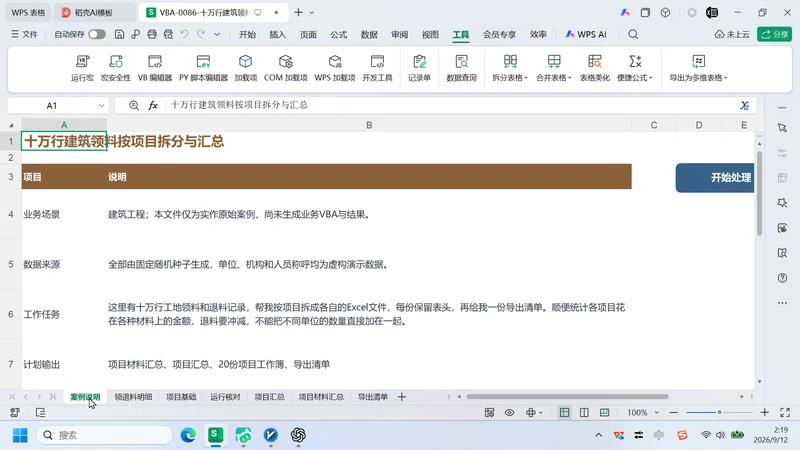The image size is (800, 450).
Task: Launch the VB 编辑器
Action: pos(155,68)
